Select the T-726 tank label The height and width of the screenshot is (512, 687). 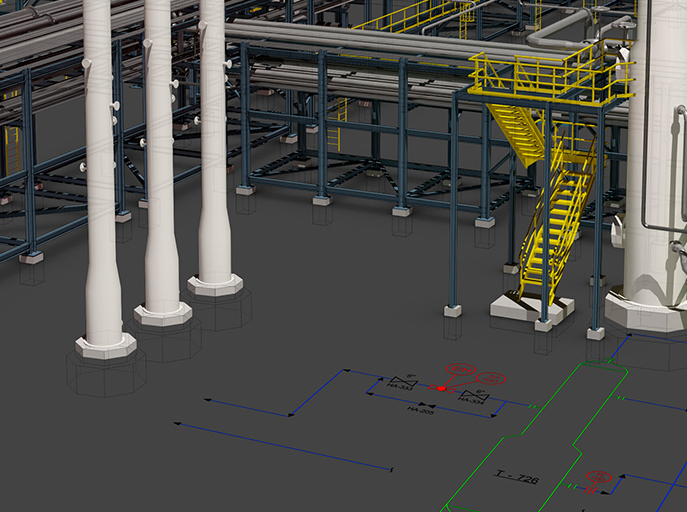point(517,479)
